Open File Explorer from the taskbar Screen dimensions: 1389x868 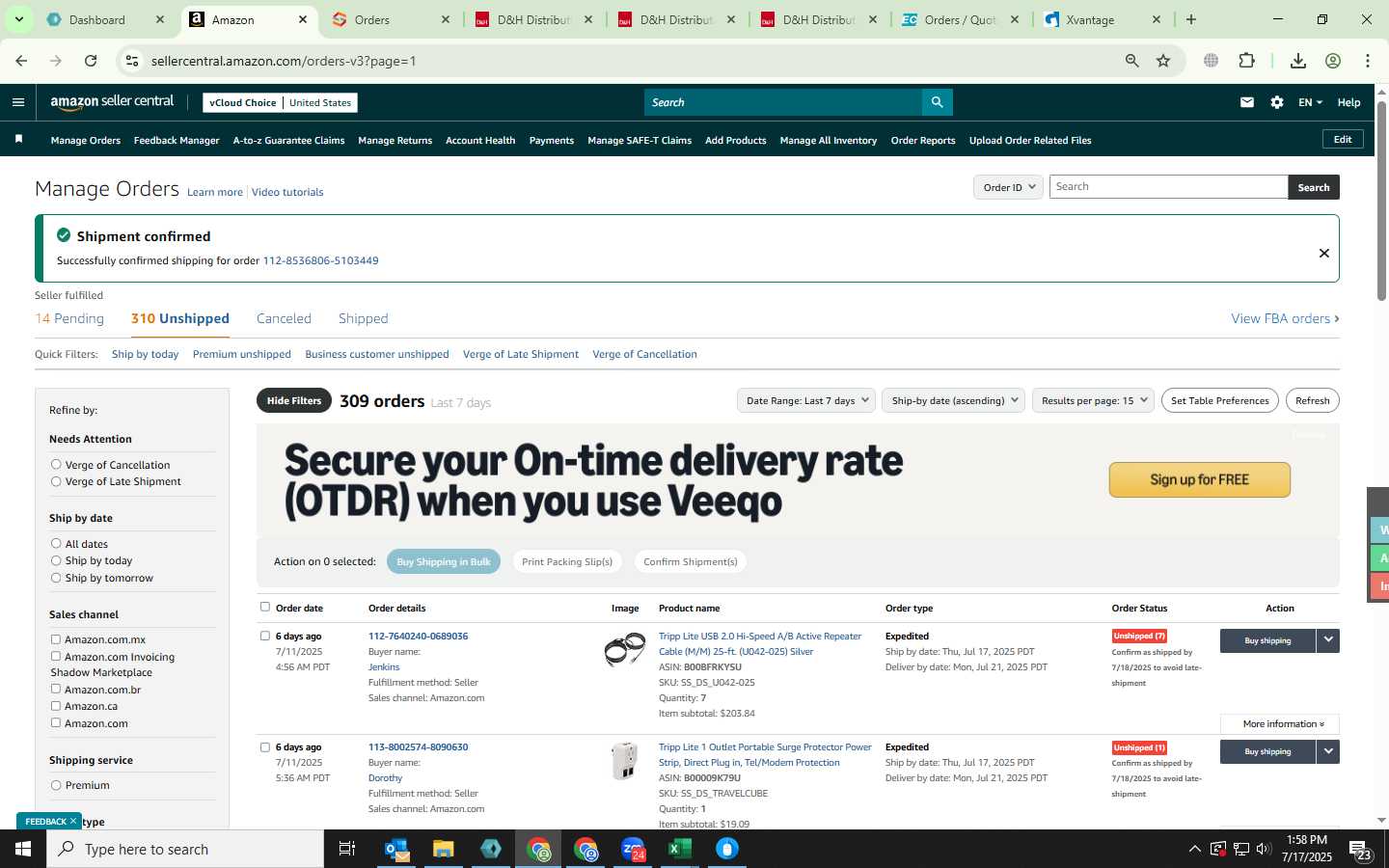click(443, 849)
